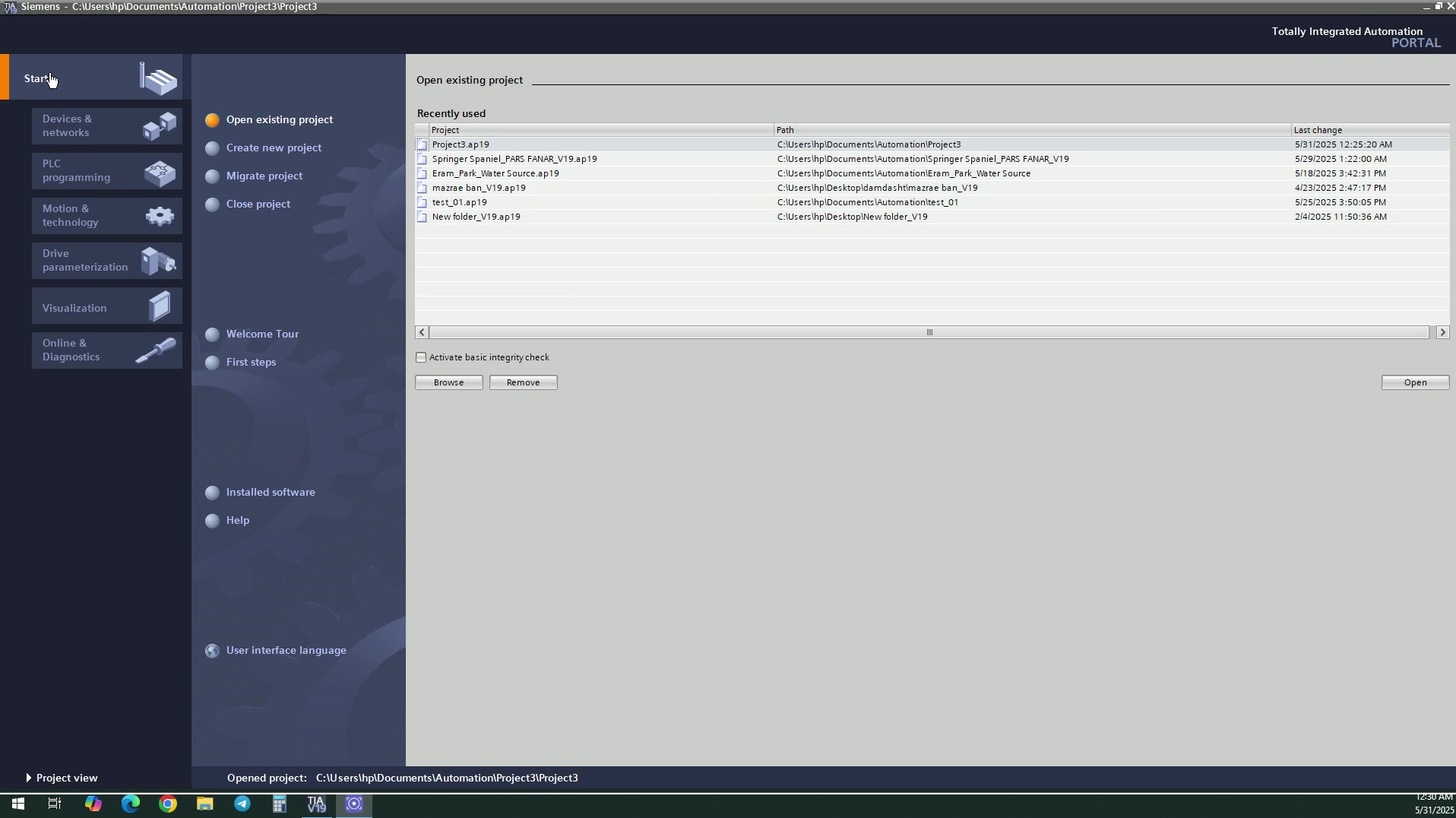
Task: Click the taskbar clock showing 5/31/2025
Action: click(x=1433, y=804)
